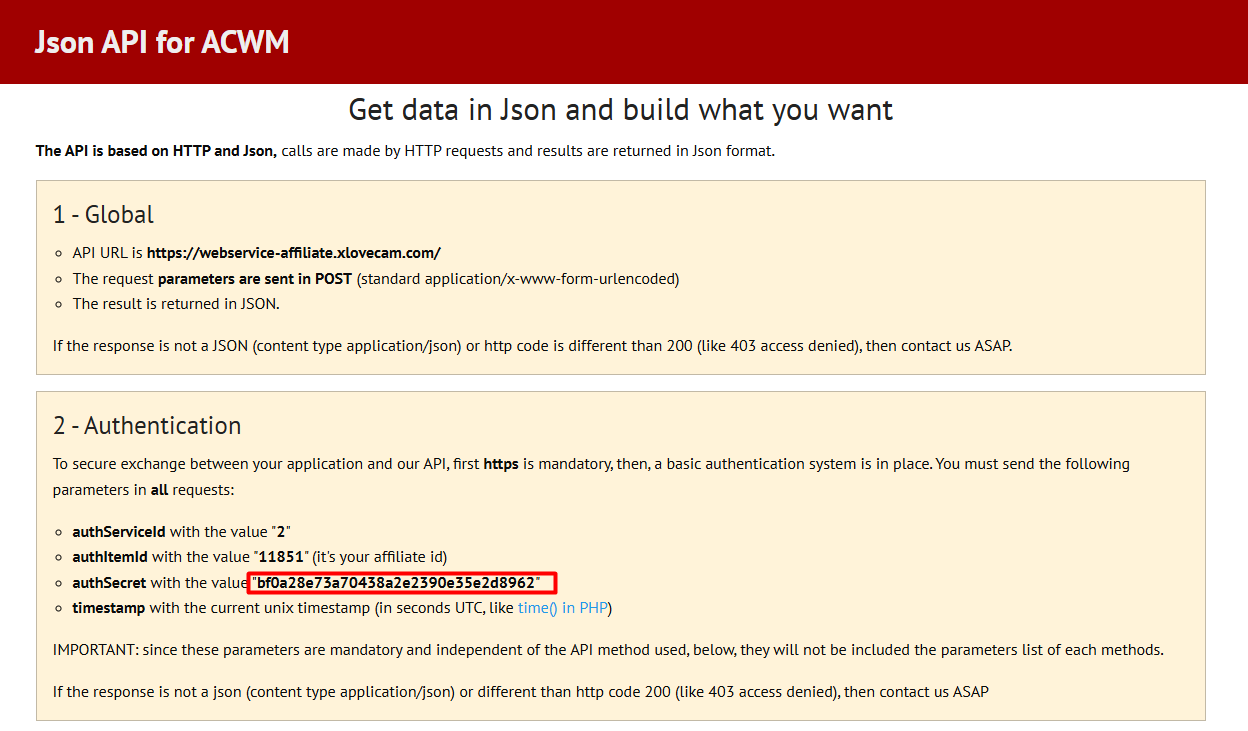This screenshot has width=1248, height=731.
Task: Click the API URL webservice-affiliate.xlovecam.com text
Action: pos(293,253)
